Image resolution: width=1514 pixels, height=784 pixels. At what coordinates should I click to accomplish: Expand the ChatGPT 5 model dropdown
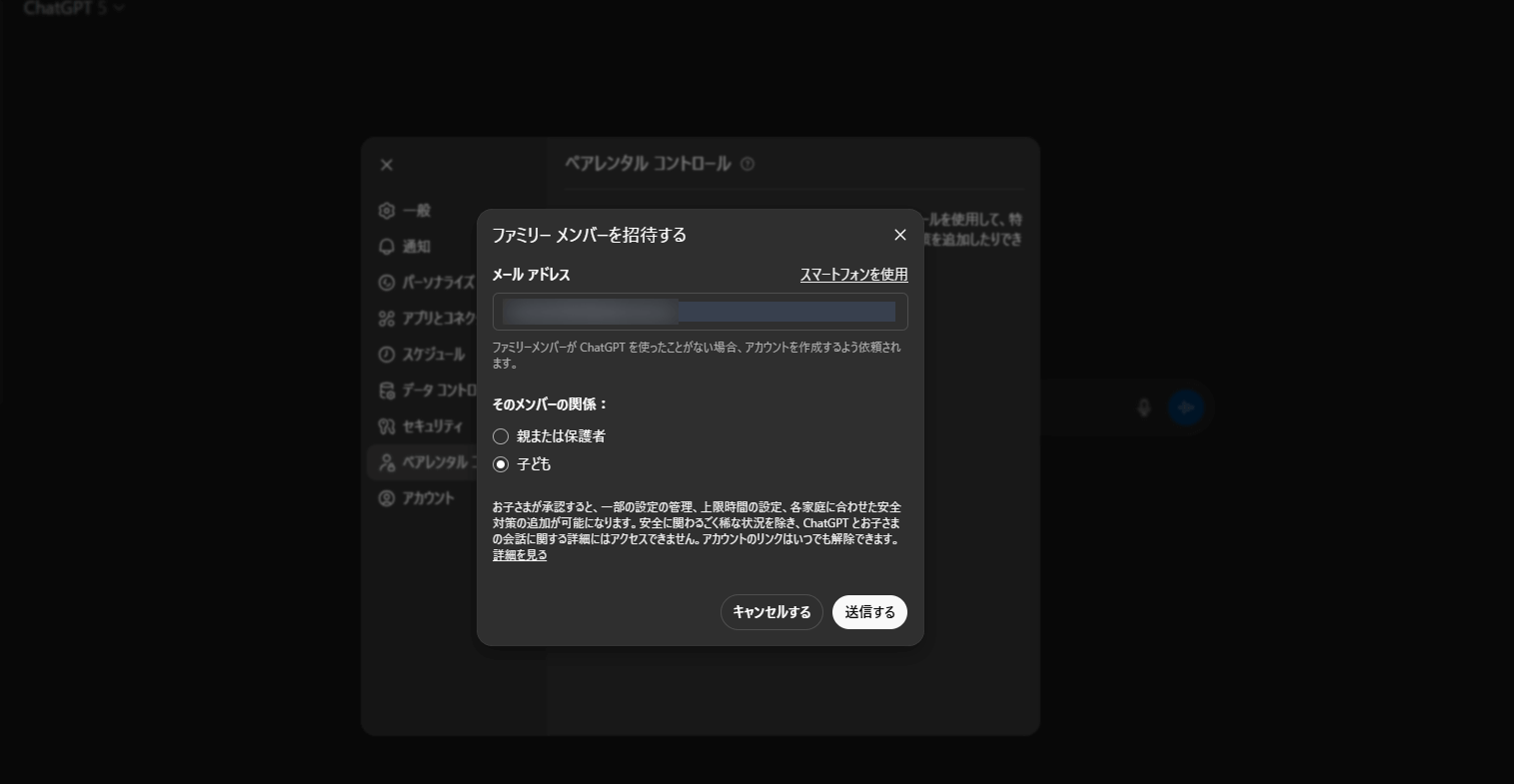tap(75, 8)
